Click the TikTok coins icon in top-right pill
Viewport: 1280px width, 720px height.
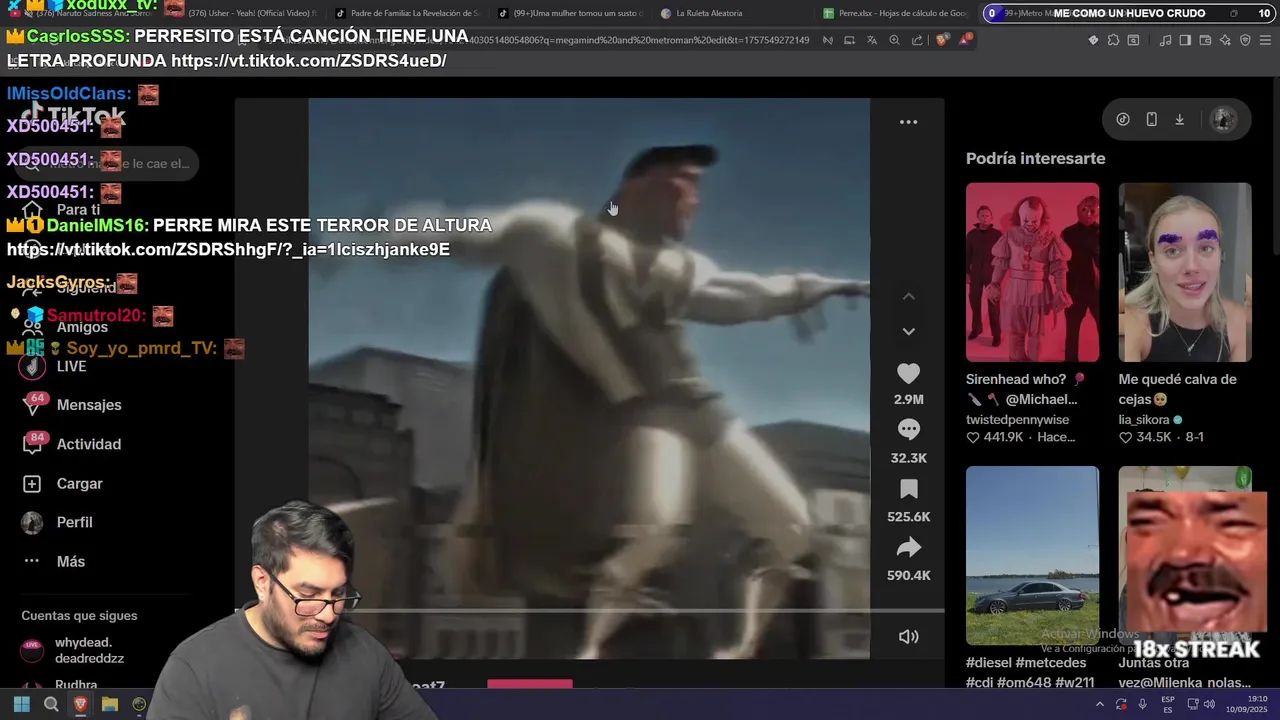point(1123,119)
